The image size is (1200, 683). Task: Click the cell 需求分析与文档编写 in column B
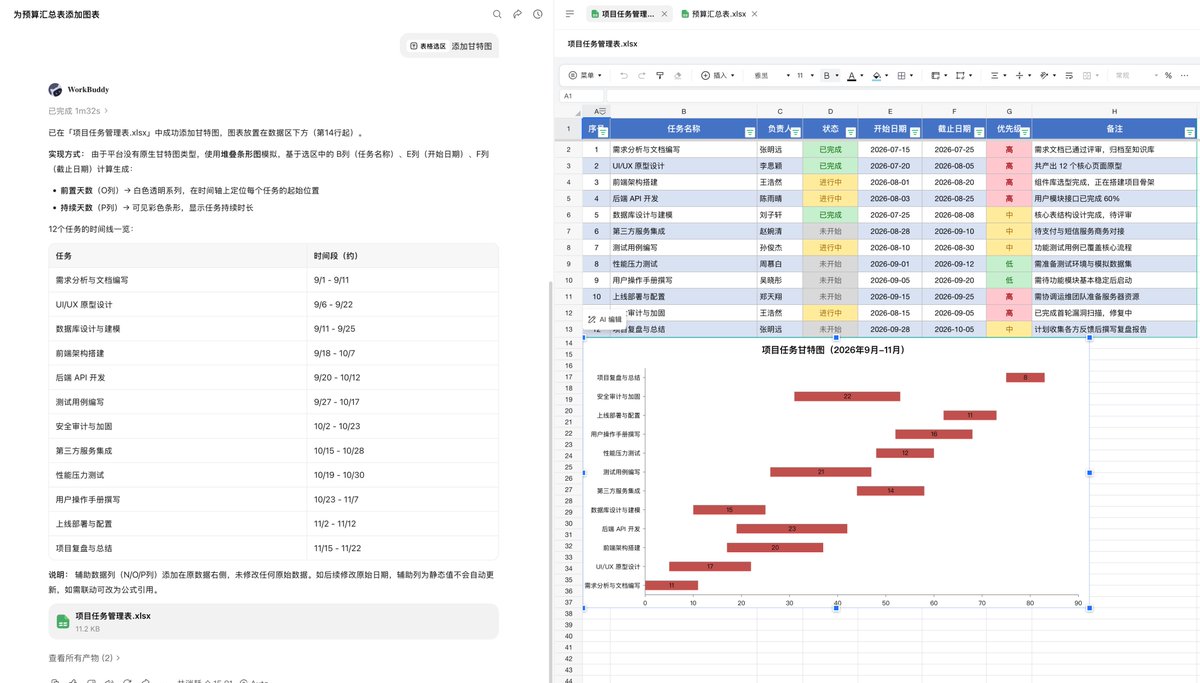pos(683,149)
